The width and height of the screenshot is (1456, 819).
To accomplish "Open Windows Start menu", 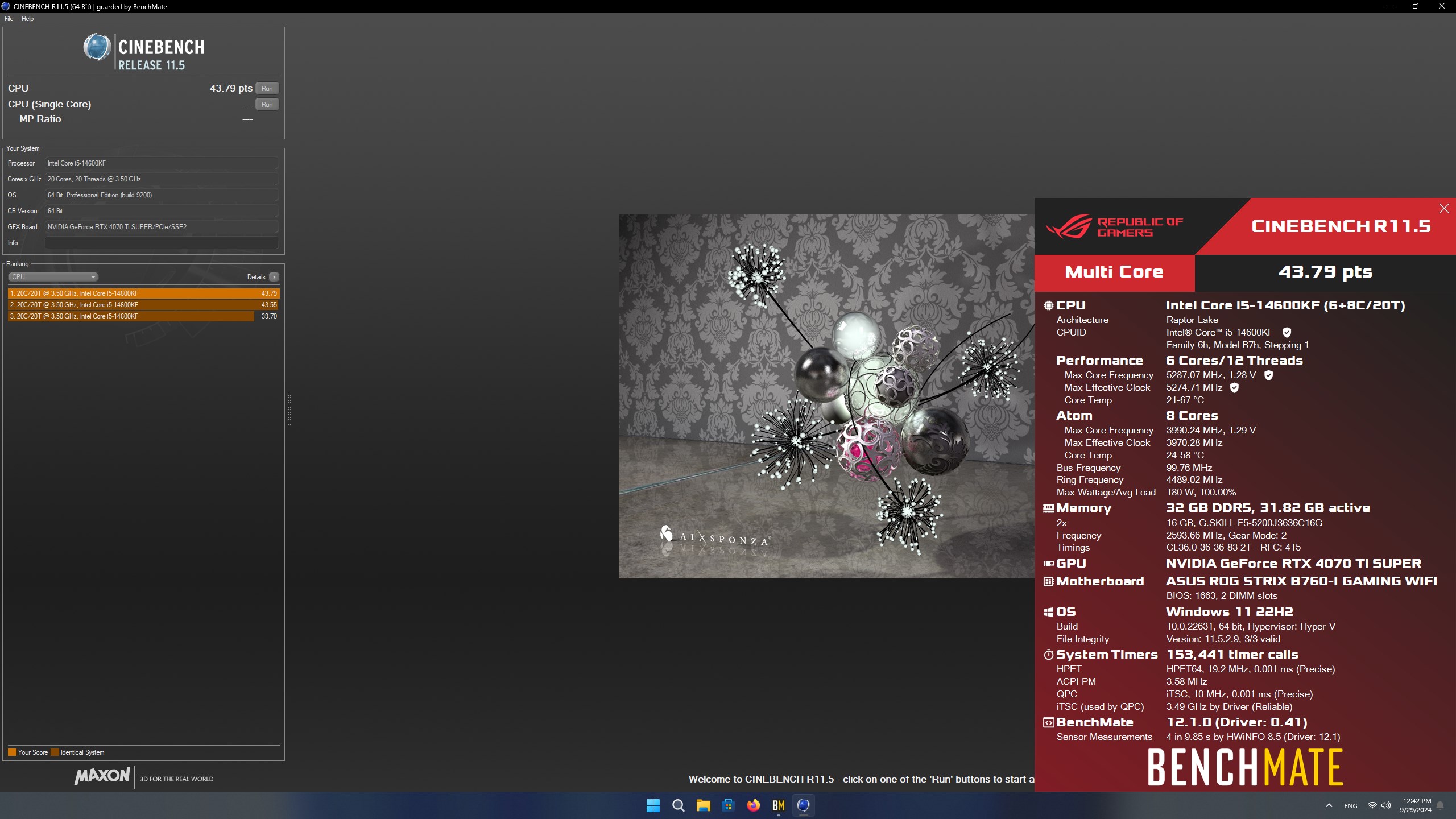I will coord(653,805).
